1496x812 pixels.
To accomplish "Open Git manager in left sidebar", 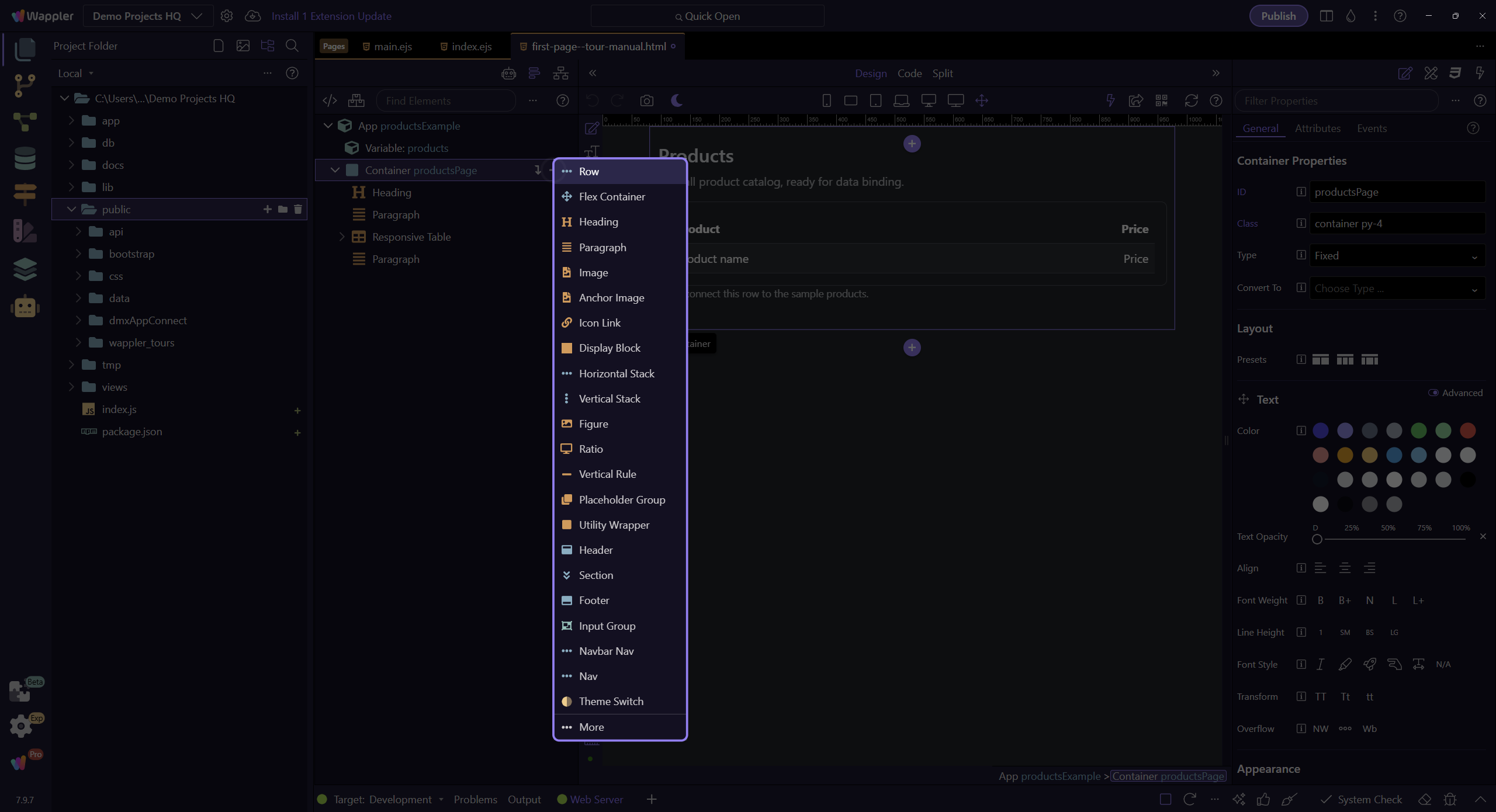I will click(x=25, y=85).
